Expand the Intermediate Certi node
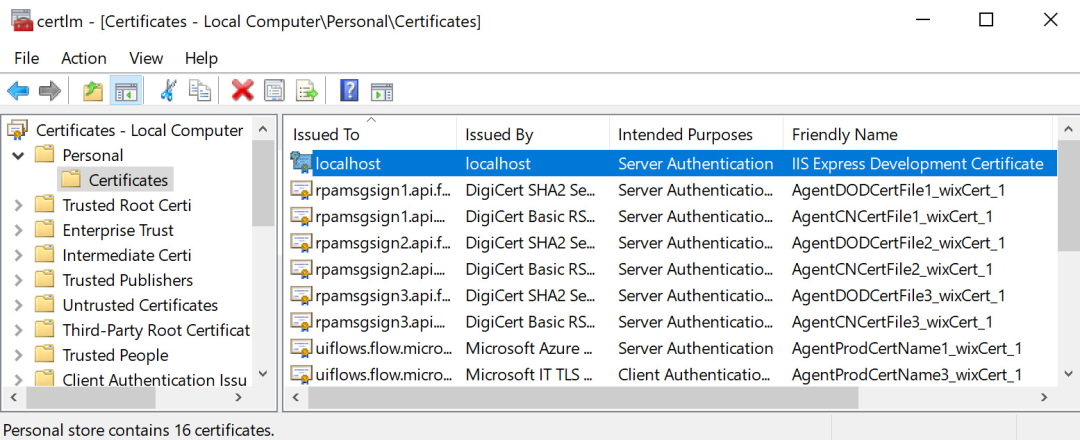The image size is (1080, 440). 18,255
